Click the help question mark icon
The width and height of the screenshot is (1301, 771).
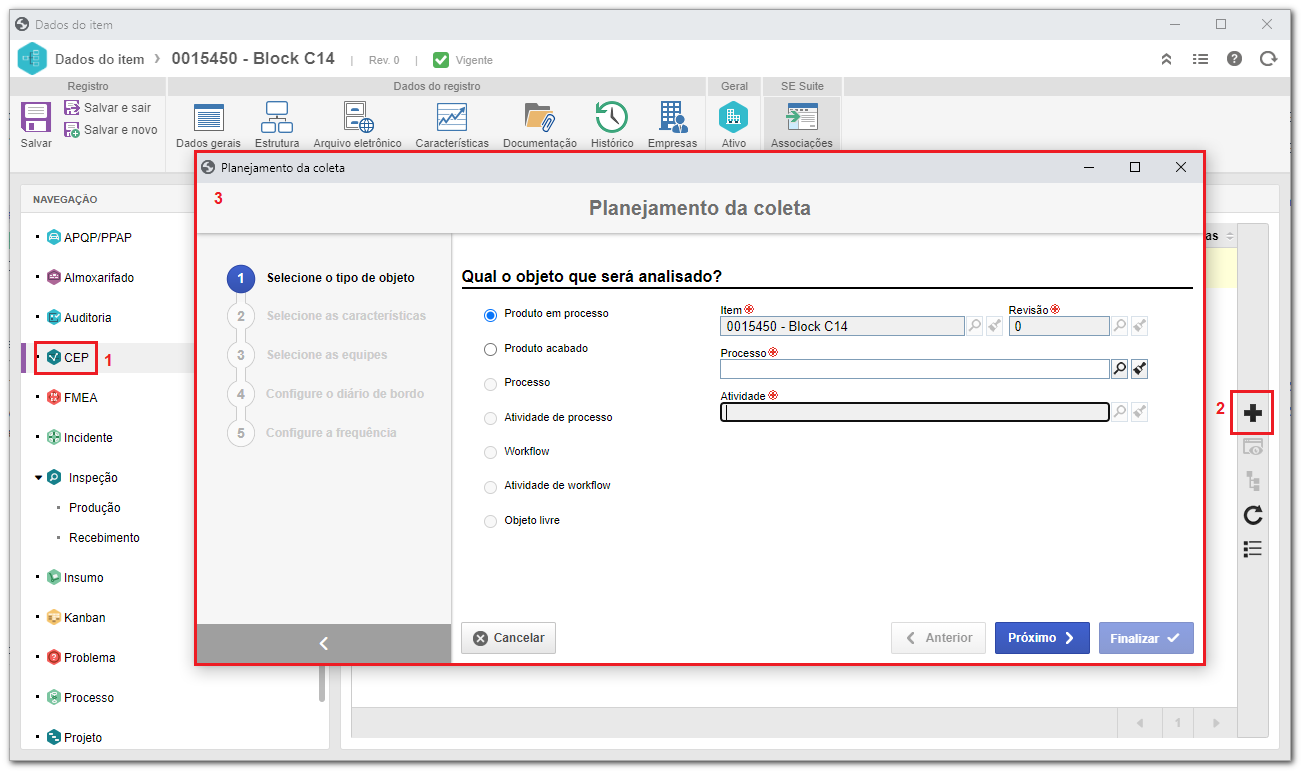pyautogui.click(x=1235, y=59)
